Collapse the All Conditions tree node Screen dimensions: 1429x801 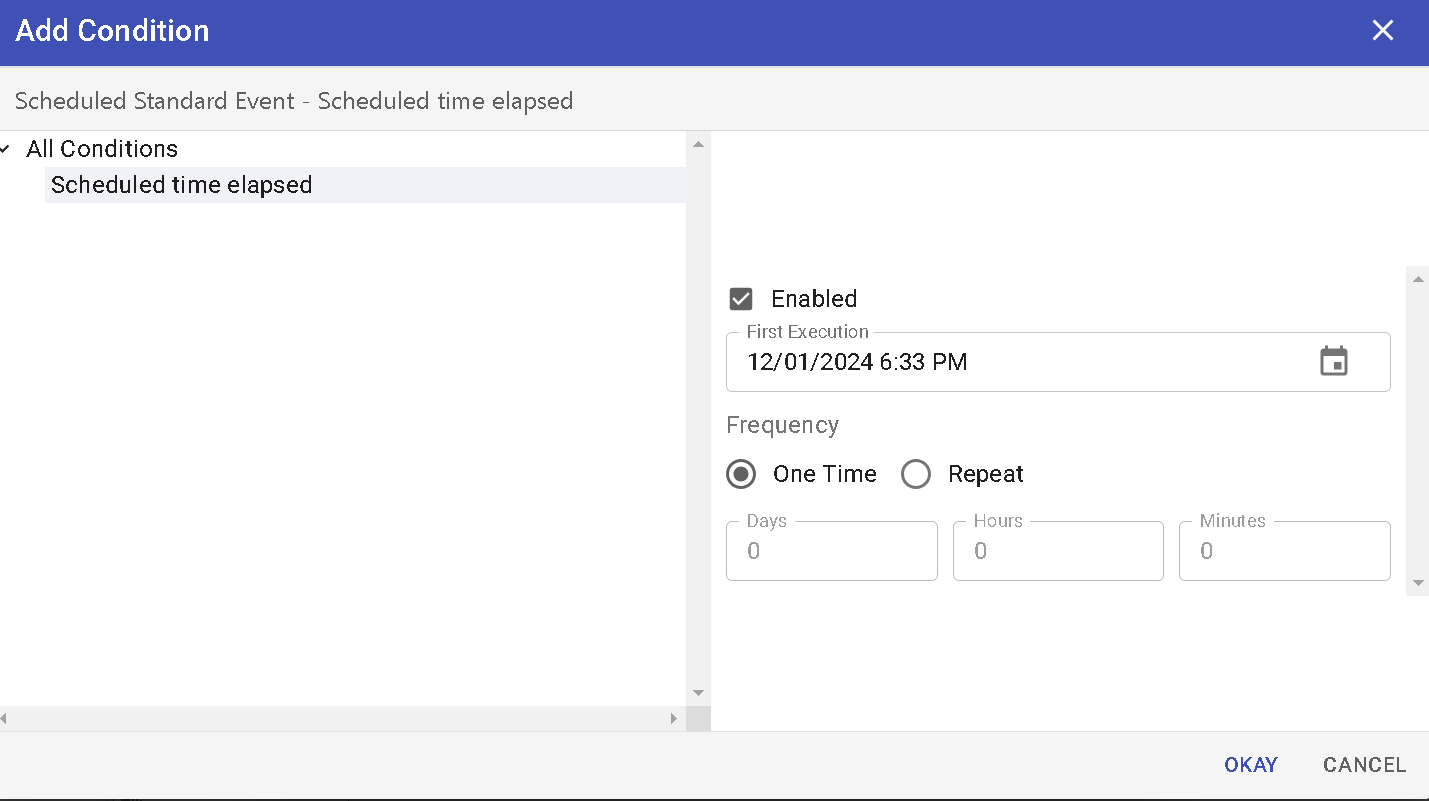pyautogui.click(x=6, y=150)
